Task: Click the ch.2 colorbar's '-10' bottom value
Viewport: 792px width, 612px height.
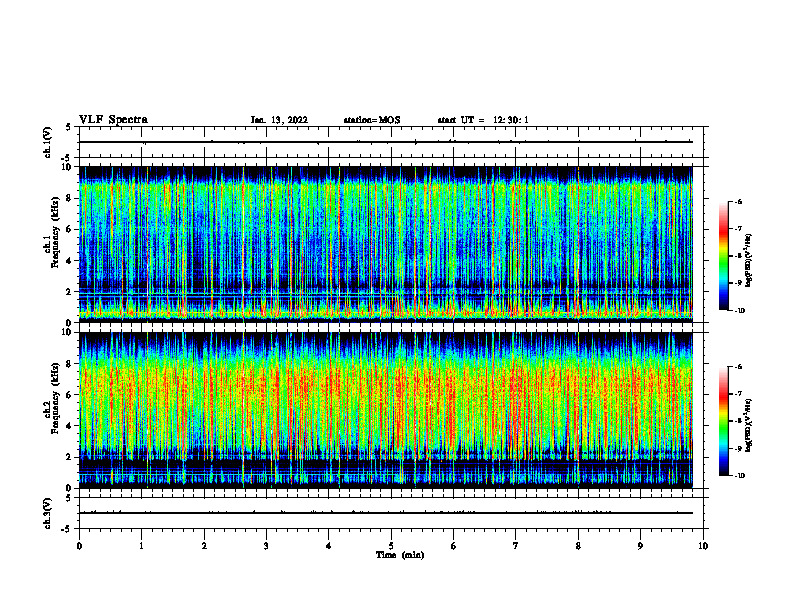Action: (x=739, y=475)
